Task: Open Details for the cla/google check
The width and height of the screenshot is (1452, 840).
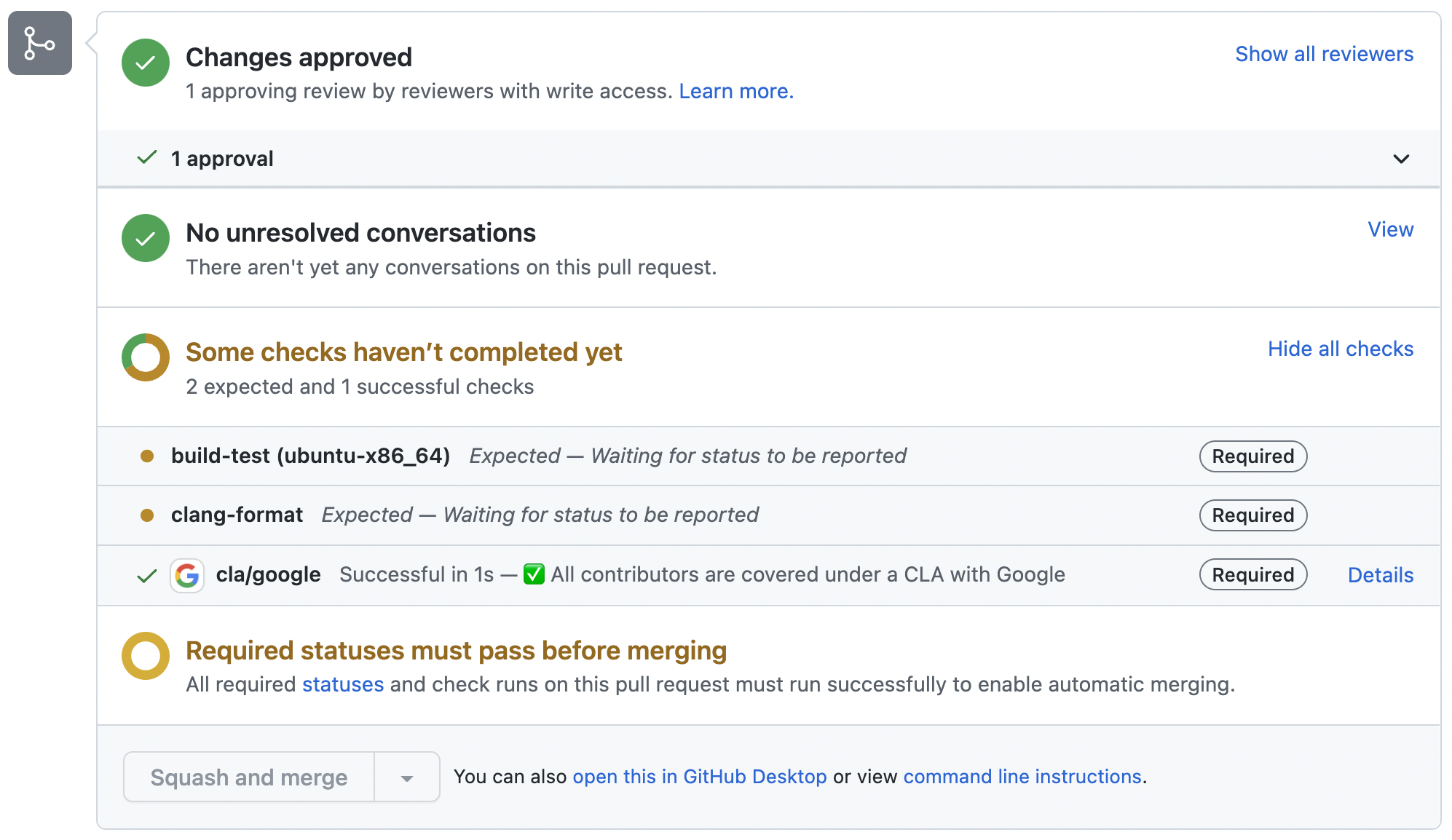Action: click(1380, 575)
